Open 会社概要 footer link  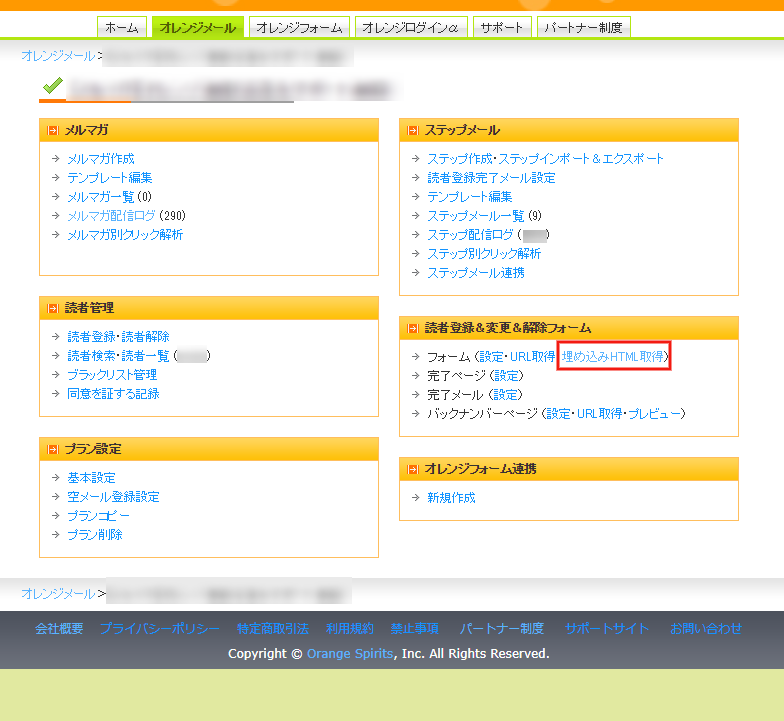coord(59,628)
